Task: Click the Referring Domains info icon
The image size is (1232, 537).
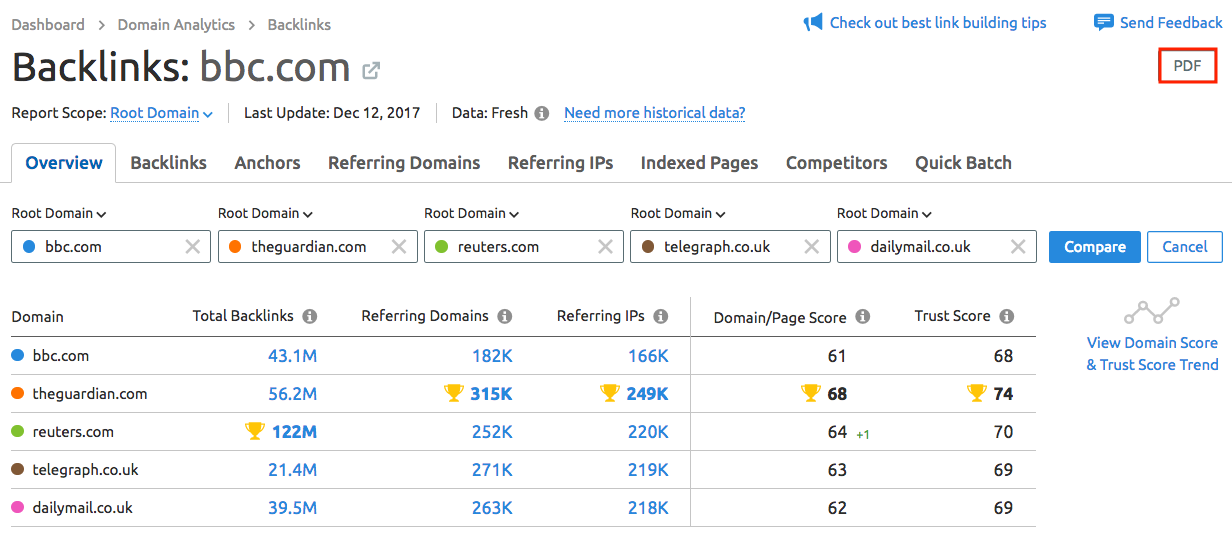Action: tap(505, 316)
